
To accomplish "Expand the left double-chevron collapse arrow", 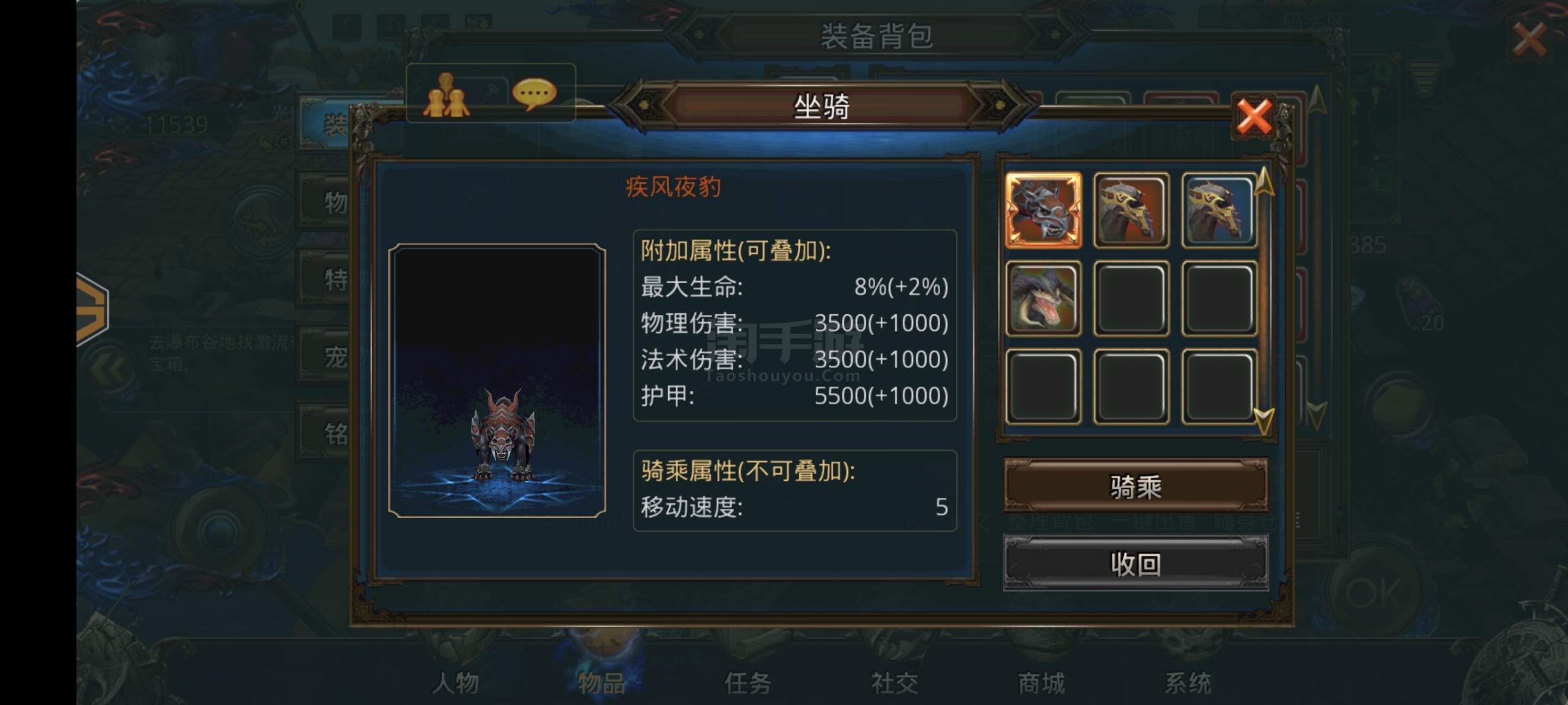I will pyautogui.click(x=111, y=369).
